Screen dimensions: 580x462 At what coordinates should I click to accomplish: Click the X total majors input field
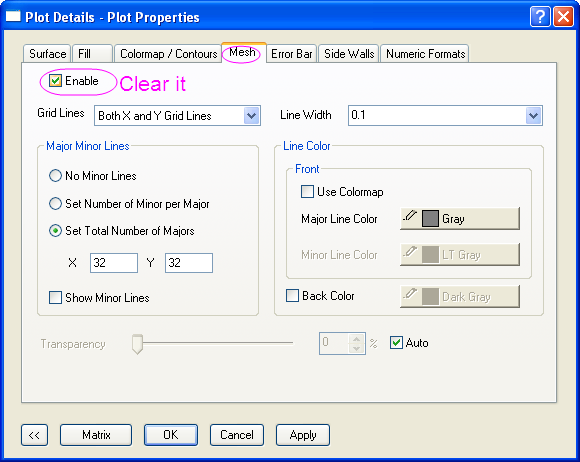pos(114,263)
